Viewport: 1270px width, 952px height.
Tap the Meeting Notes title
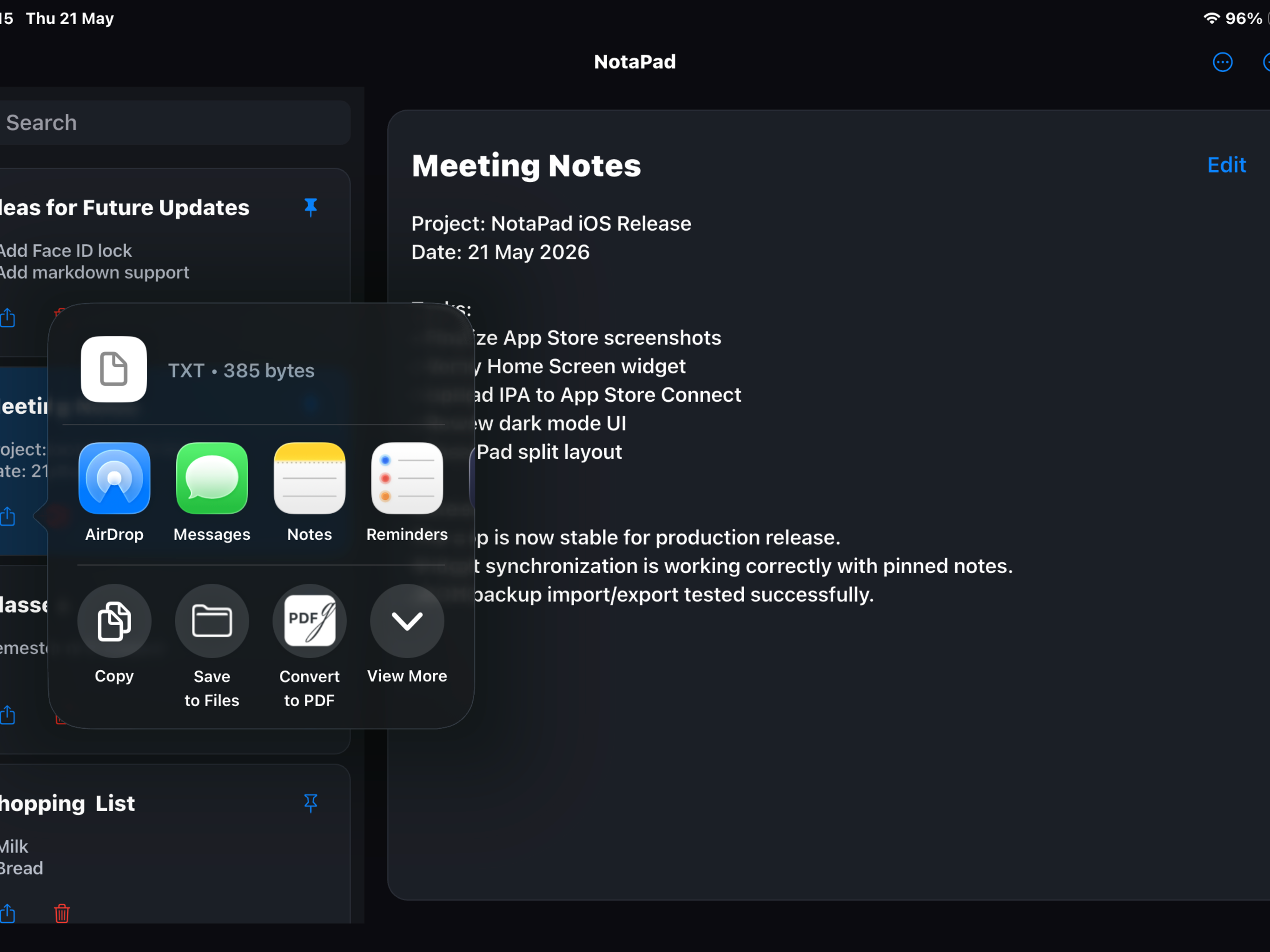[526, 165]
